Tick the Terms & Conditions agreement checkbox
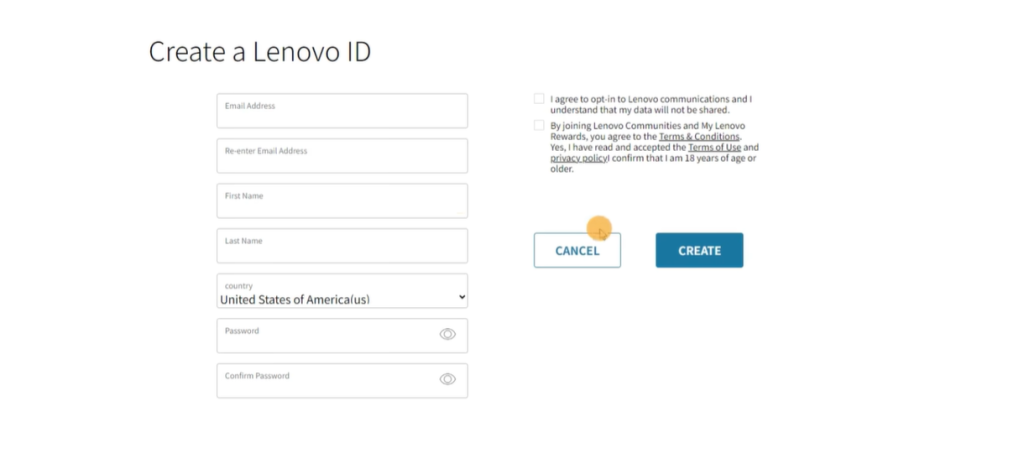Viewport: 1024px width, 453px height. coord(539,126)
